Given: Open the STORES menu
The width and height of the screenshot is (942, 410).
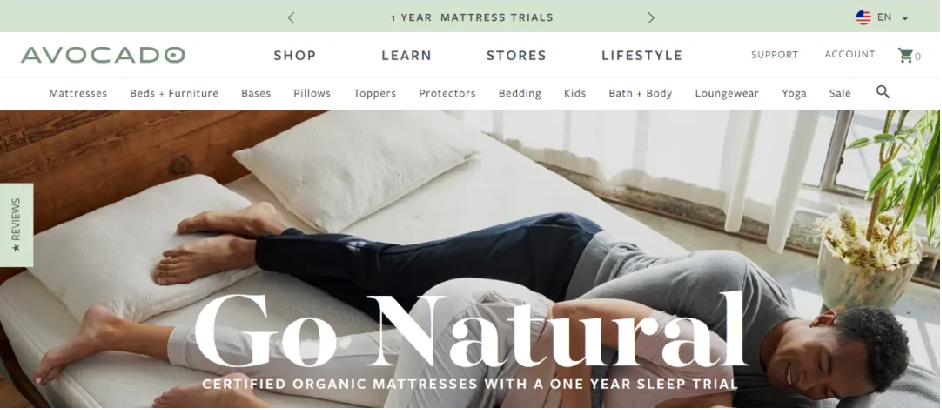Looking at the screenshot, I should (516, 55).
